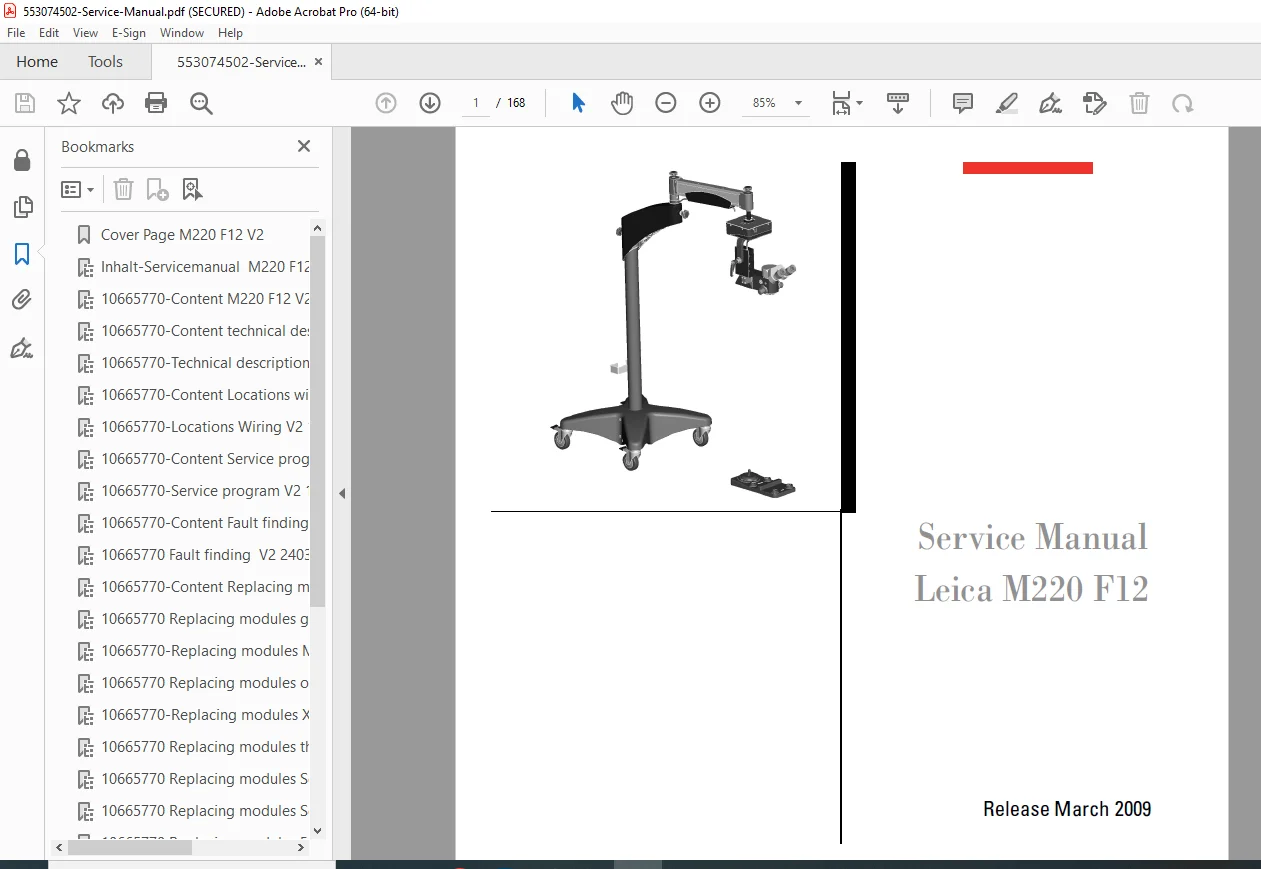
Task: Open the 10665770-Content Fault finding bookmark
Action: pyautogui.click(x=205, y=523)
